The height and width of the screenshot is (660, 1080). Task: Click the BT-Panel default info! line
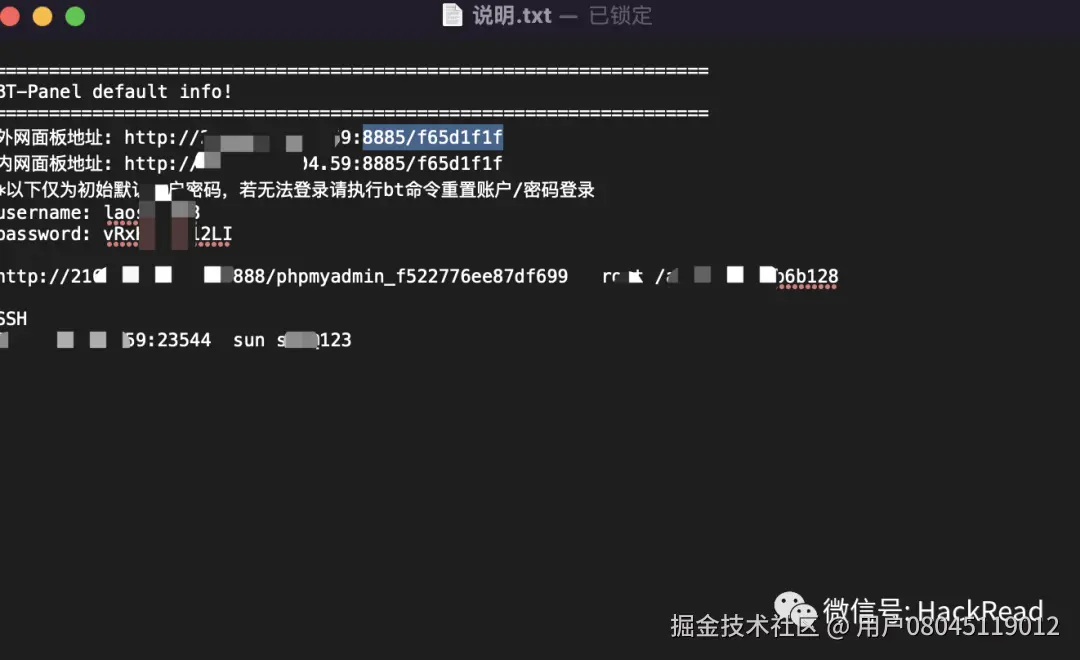[x=116, y=91]
